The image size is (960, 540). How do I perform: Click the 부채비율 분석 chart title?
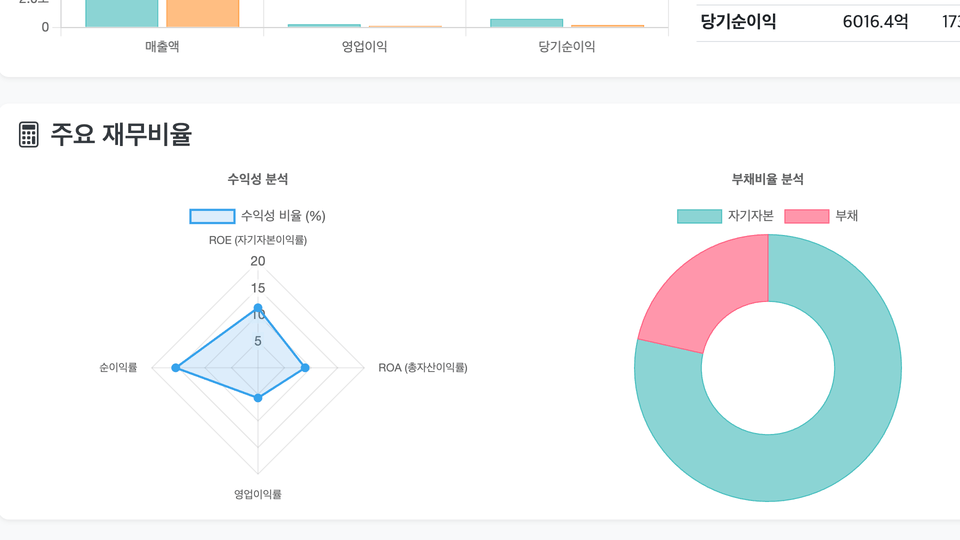coord(768,179)
